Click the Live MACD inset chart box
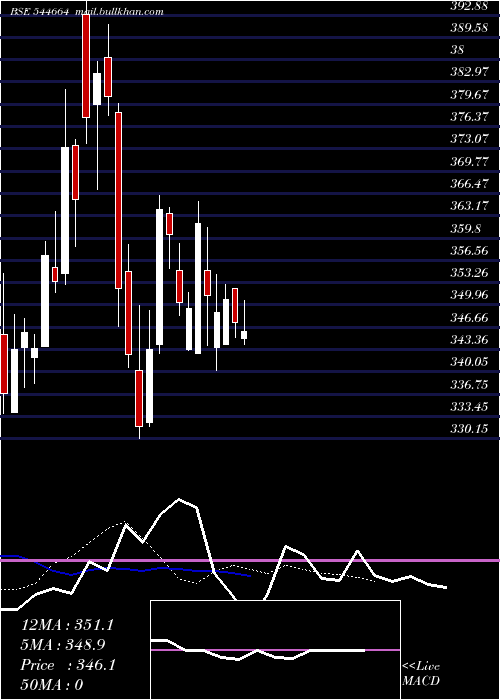 pyautogui.click(x=275, y=650)
